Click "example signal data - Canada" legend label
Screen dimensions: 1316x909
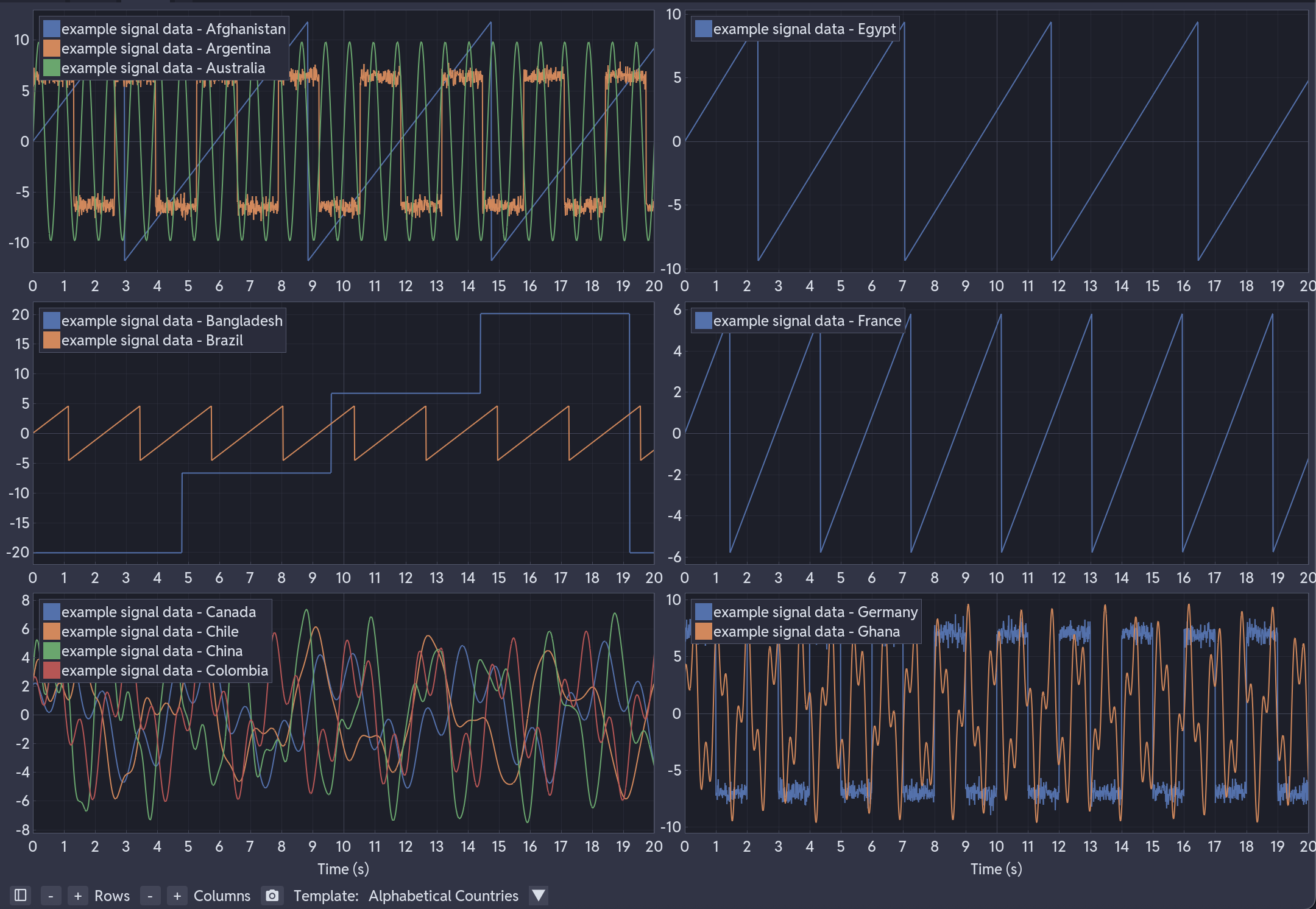point(160,612)
